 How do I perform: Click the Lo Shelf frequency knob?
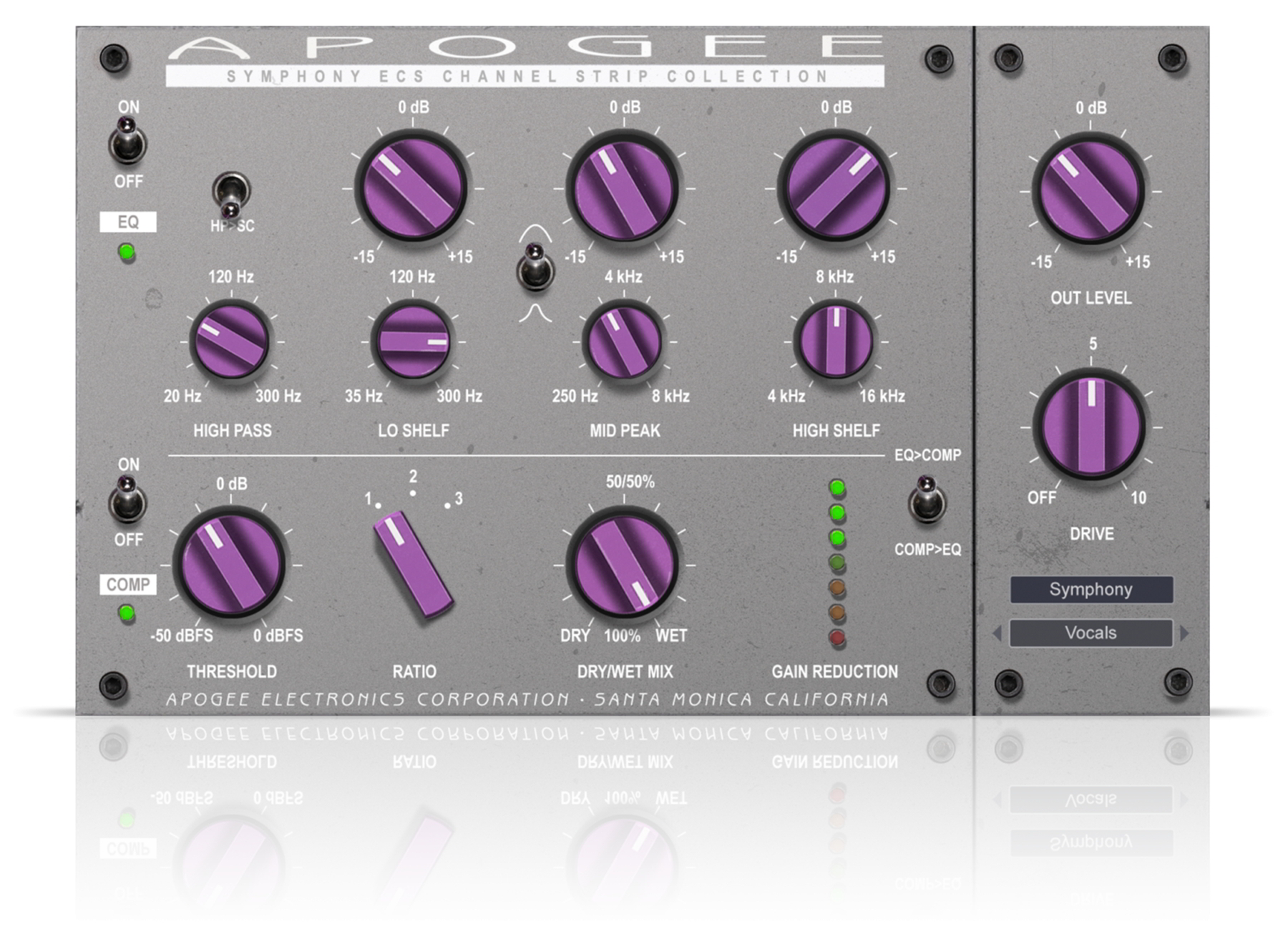411,341
